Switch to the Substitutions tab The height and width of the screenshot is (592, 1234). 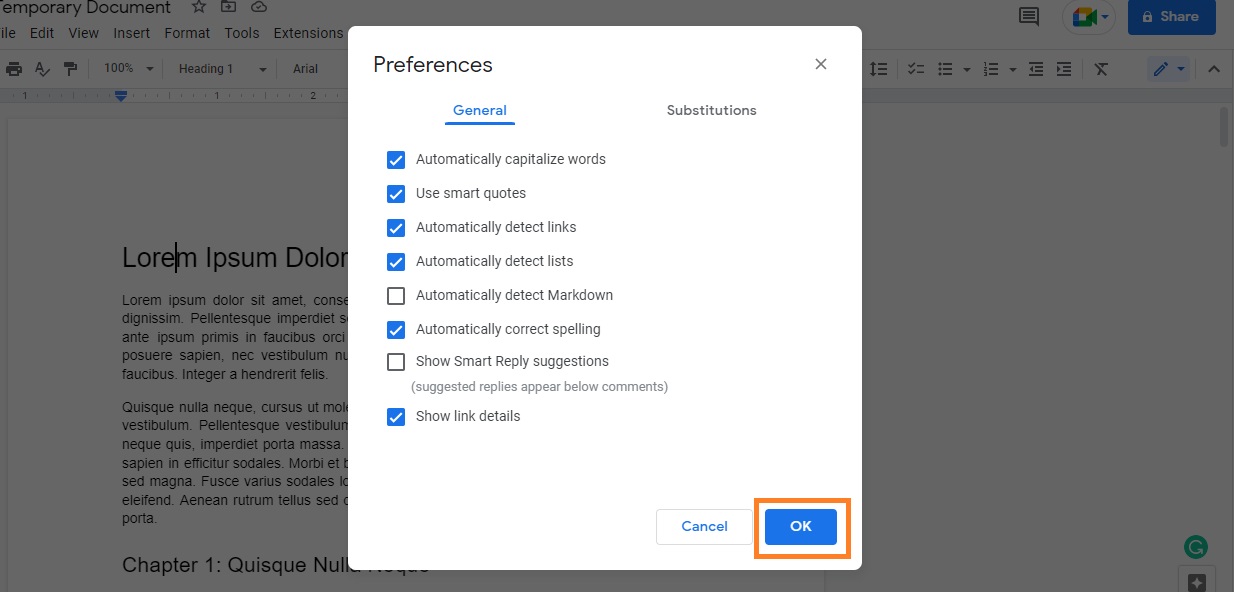pyautogui.click(x=711, y=110)
